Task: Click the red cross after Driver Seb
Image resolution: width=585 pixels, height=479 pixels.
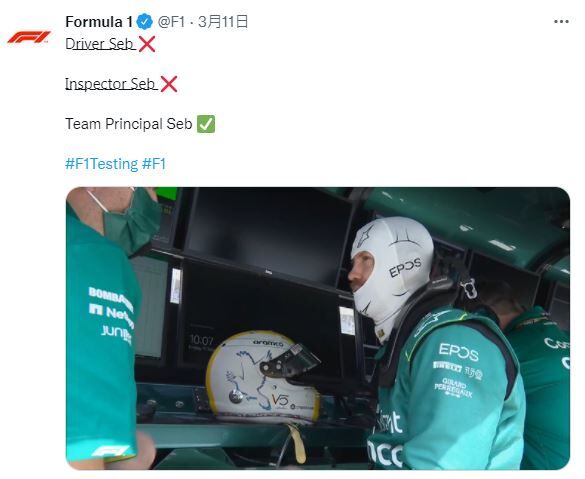Action: tap(147, 44)
